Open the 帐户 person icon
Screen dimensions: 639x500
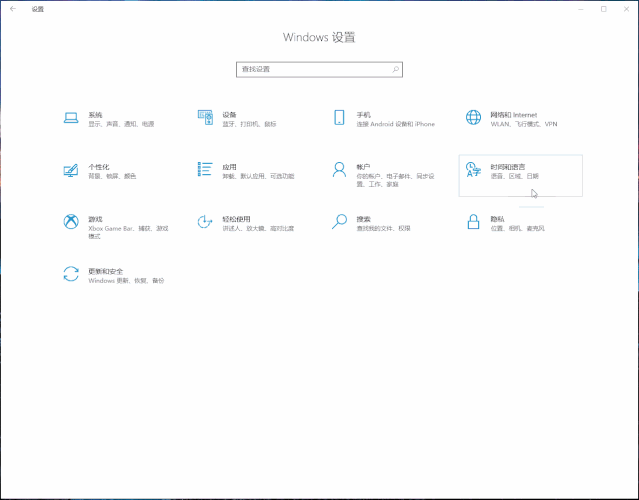click(339, 170)
